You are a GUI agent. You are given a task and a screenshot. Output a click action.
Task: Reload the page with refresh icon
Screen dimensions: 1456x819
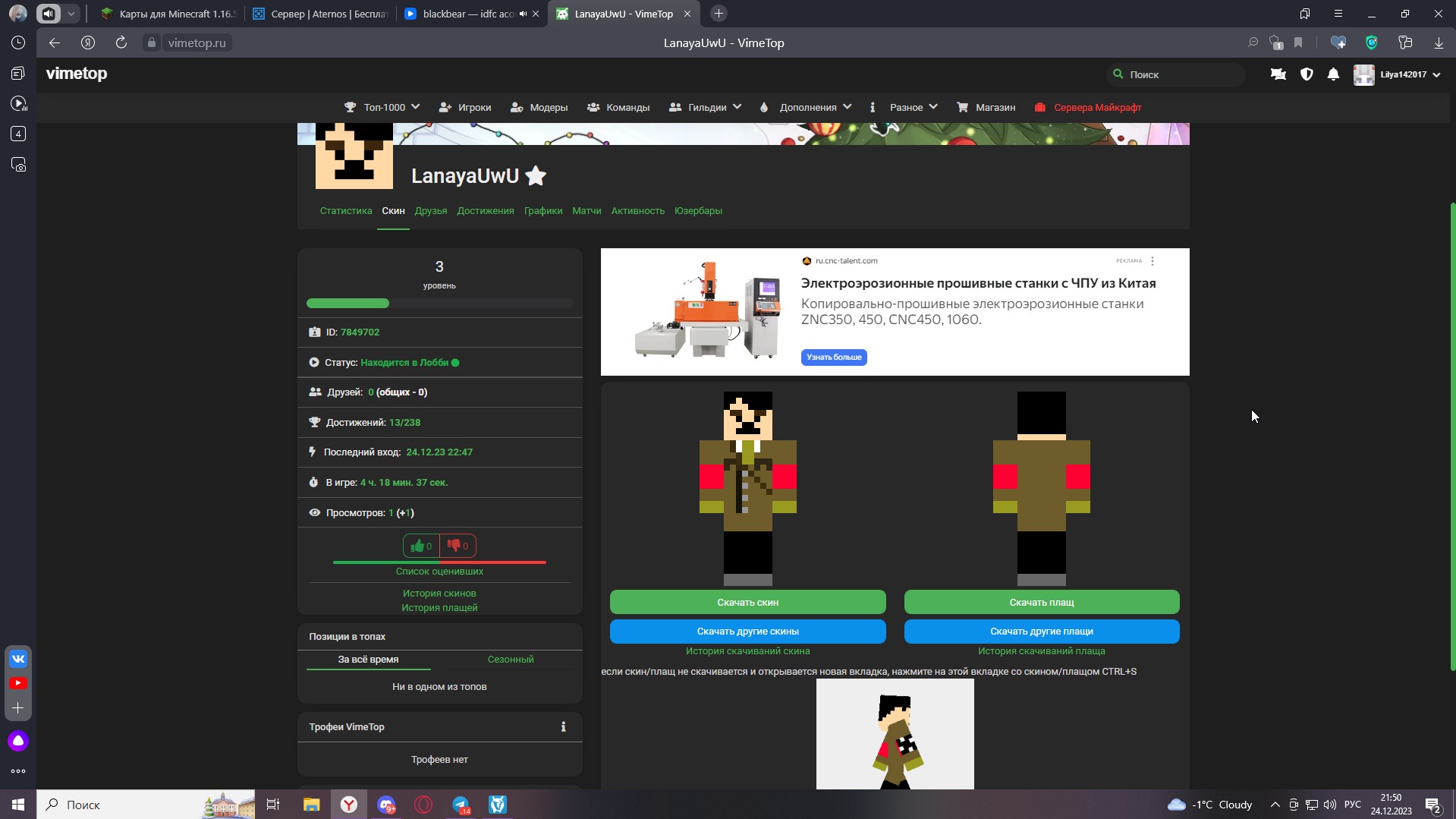(121, 43)
